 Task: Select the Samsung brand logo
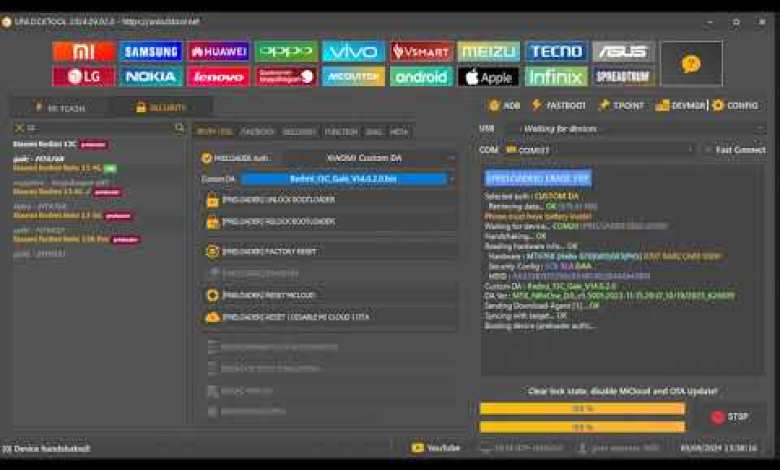[x=151, y=52]
